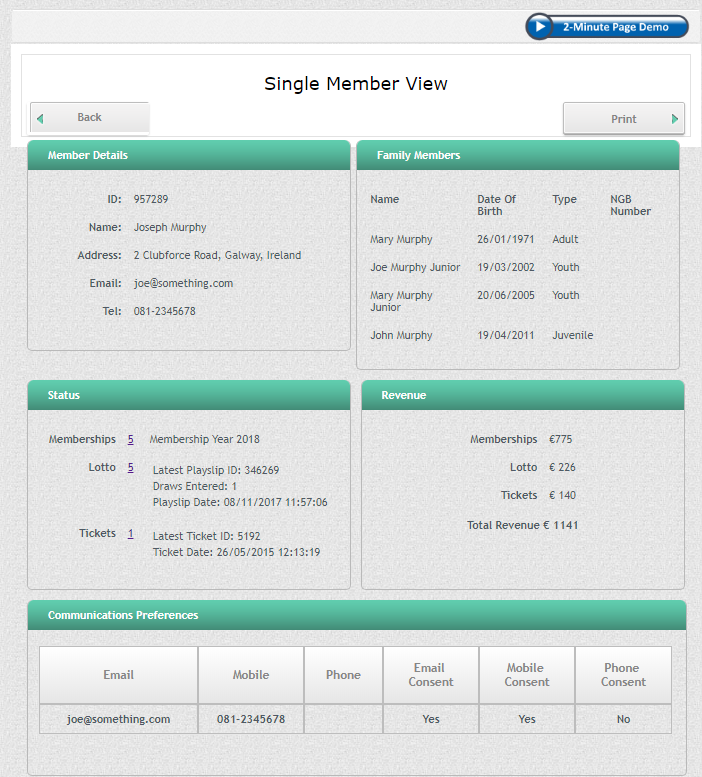Viewport: 702px width, 777px height.
Task: Click the right arrow icon on Print
Action: [675, 119]
